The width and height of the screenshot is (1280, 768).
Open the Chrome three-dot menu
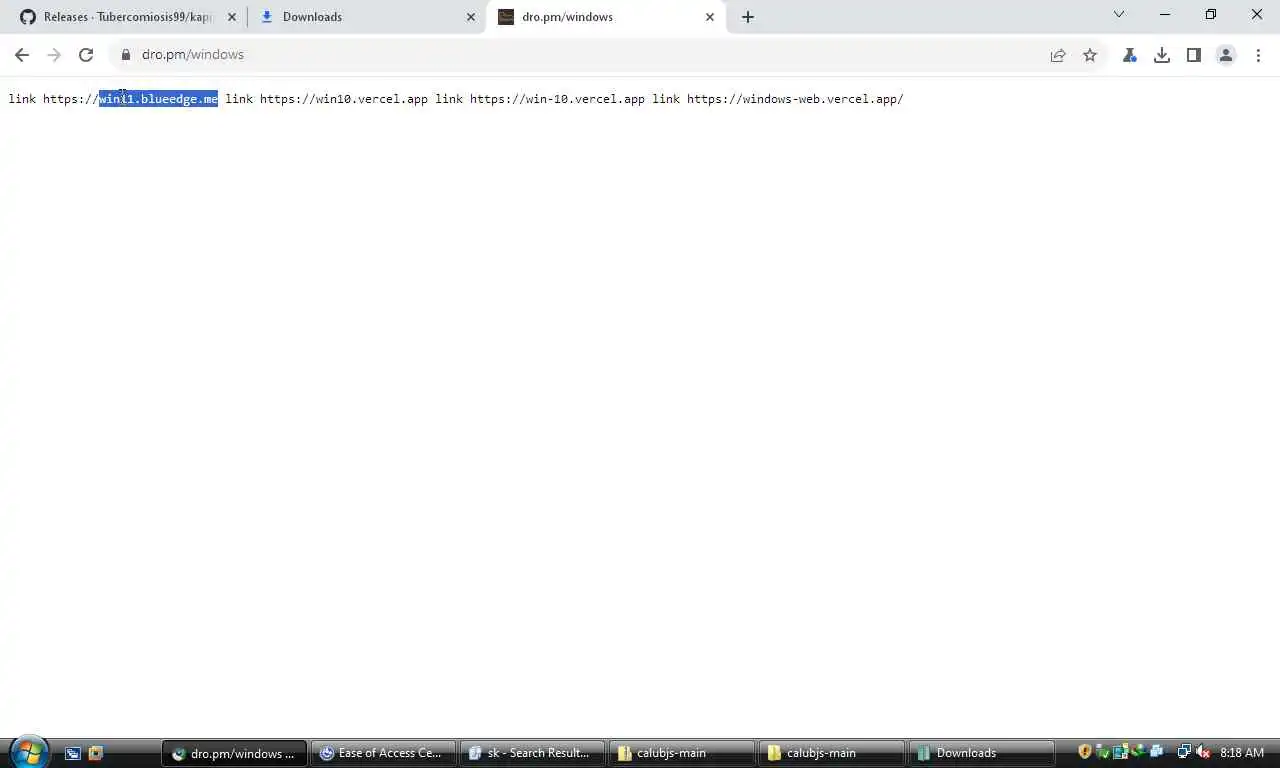tap(1258, 55)
